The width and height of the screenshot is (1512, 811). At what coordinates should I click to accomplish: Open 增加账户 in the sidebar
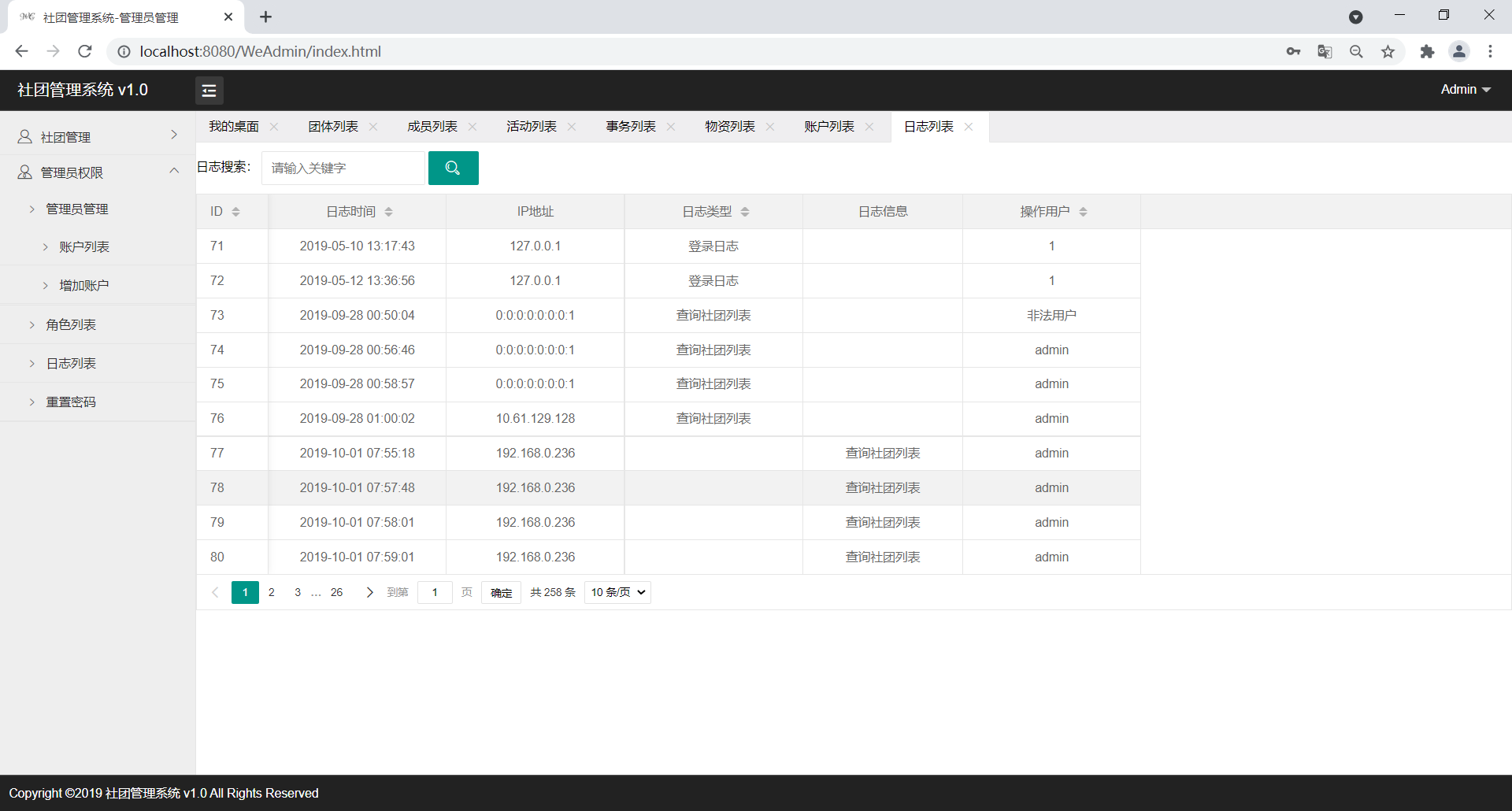click(98, 285)
